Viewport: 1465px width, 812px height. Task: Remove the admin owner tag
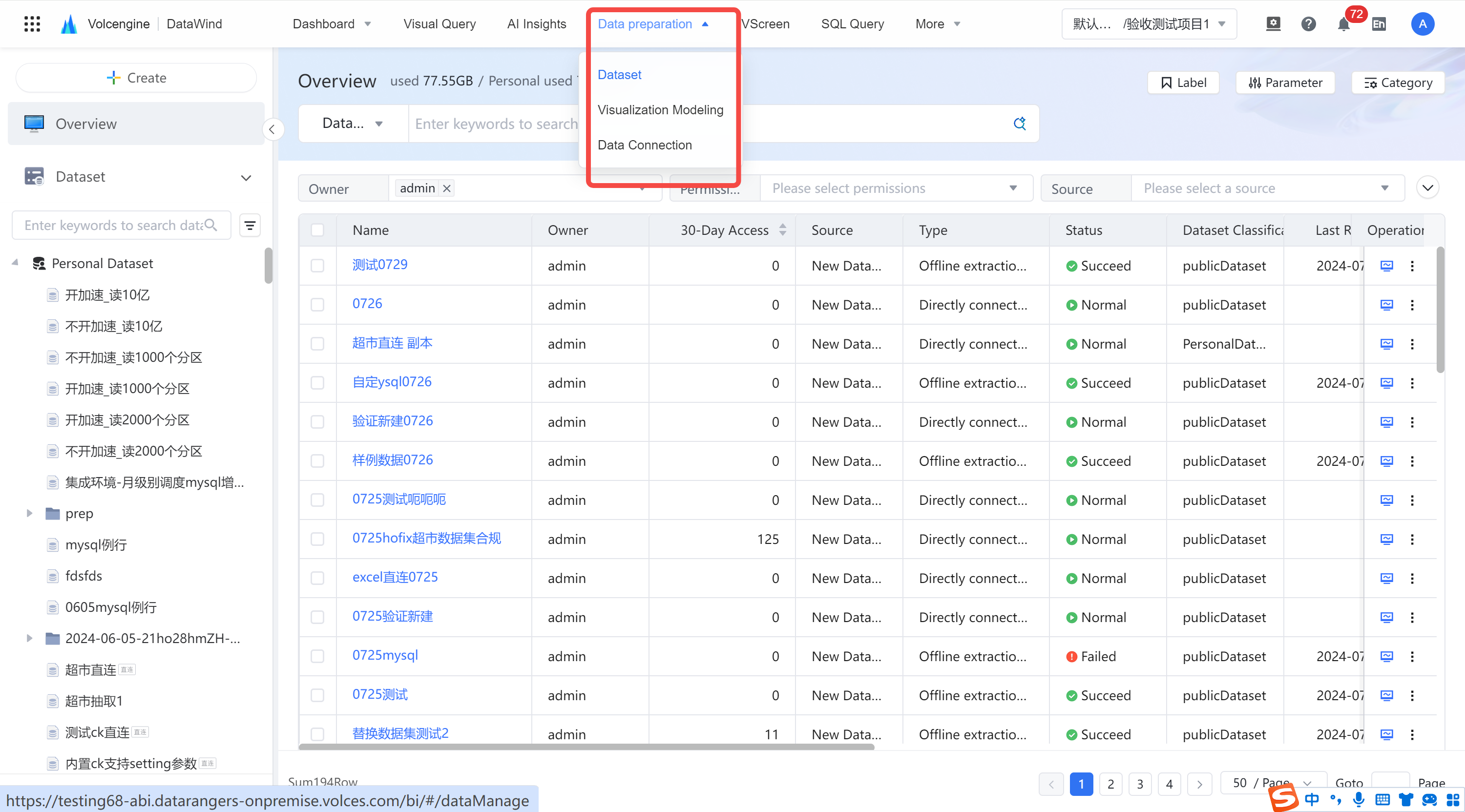point(447,188)
